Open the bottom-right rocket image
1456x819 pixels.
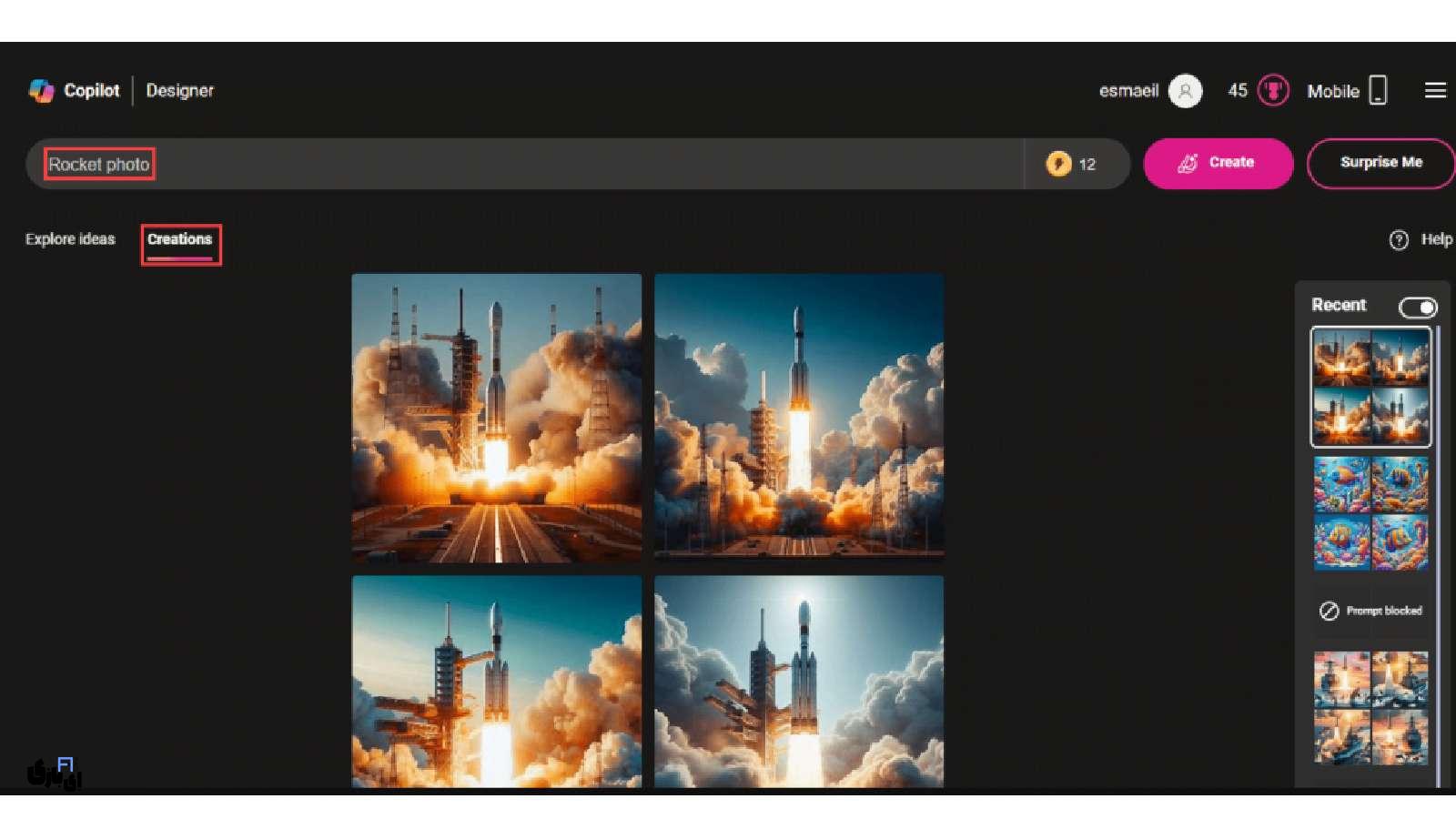799,682
